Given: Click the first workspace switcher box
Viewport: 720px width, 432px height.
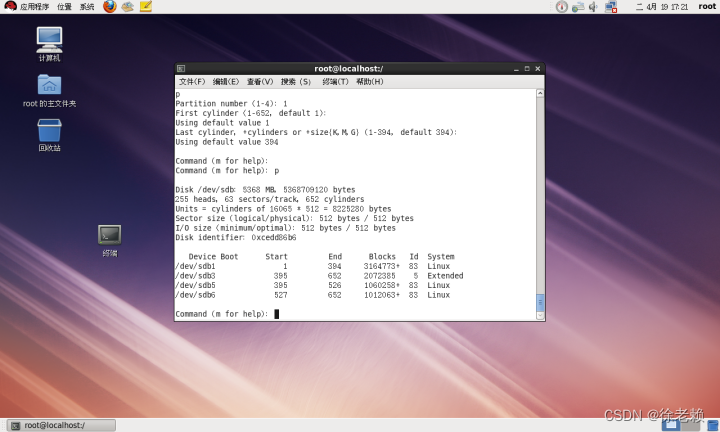Looking at the screenshot, I should [670, 426].
